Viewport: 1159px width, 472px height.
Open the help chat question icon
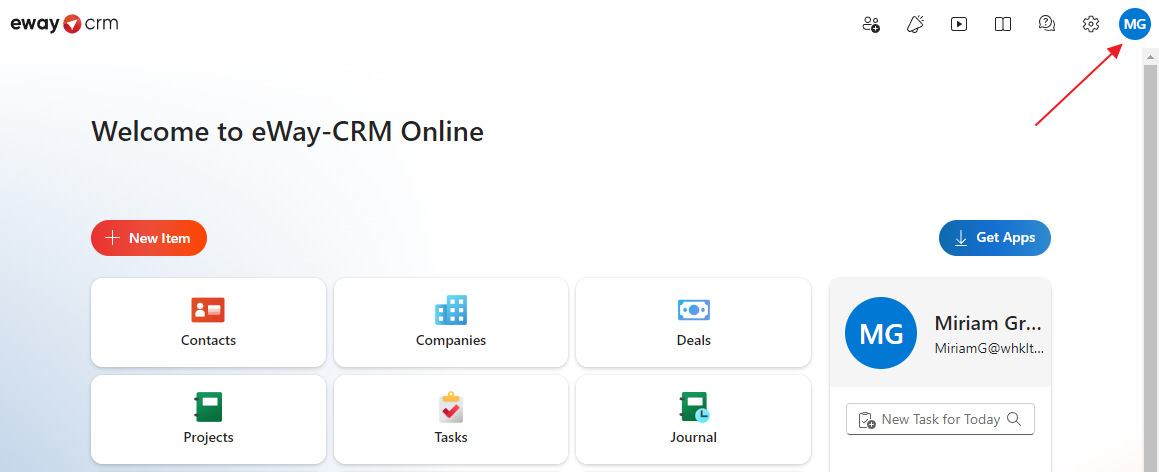pos(1047,24)
